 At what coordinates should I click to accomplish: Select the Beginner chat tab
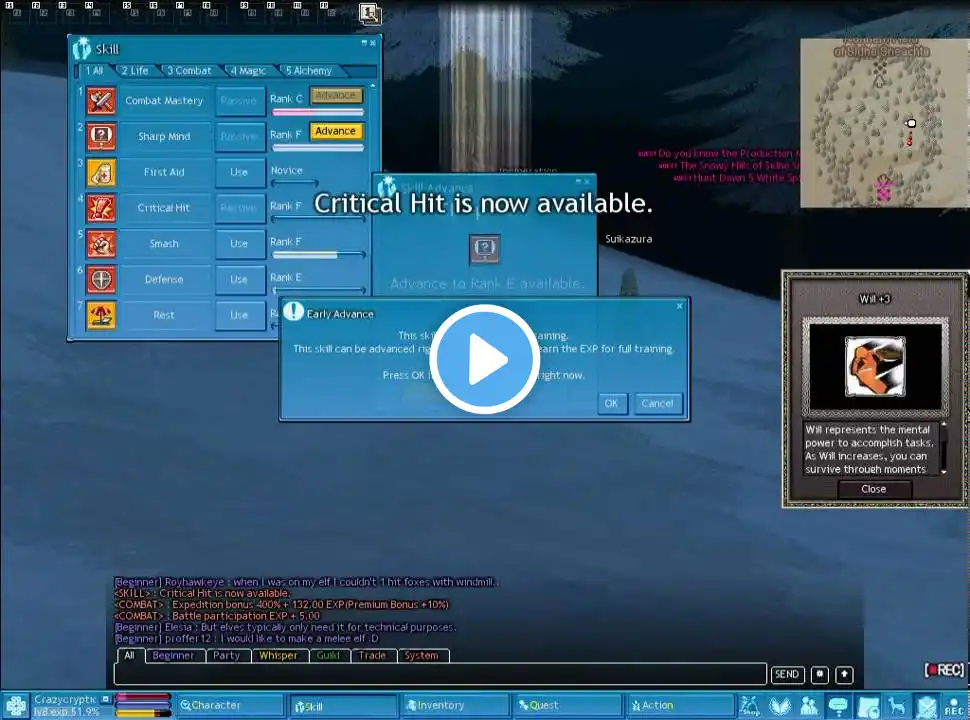(x=173, y=656)
